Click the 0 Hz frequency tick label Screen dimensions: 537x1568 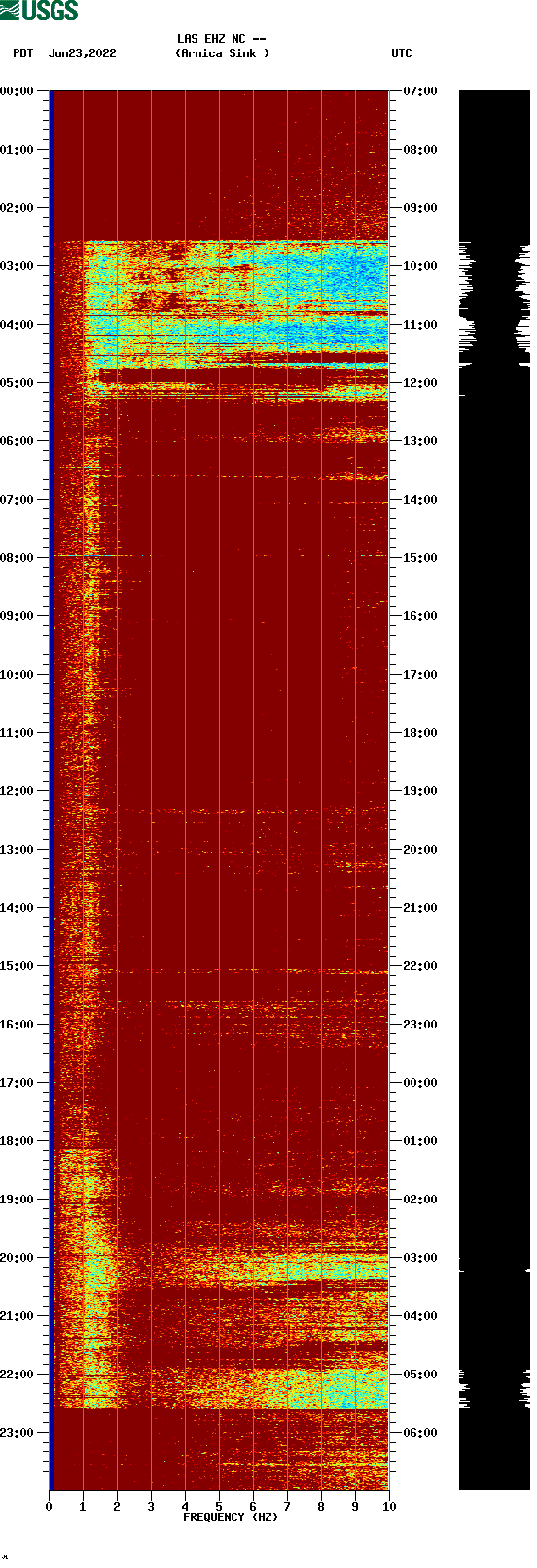[49, 1507]
